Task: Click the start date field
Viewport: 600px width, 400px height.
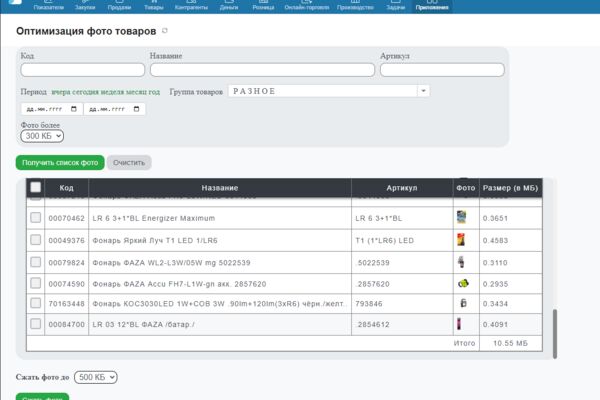Action: click(x=52, y=109)
